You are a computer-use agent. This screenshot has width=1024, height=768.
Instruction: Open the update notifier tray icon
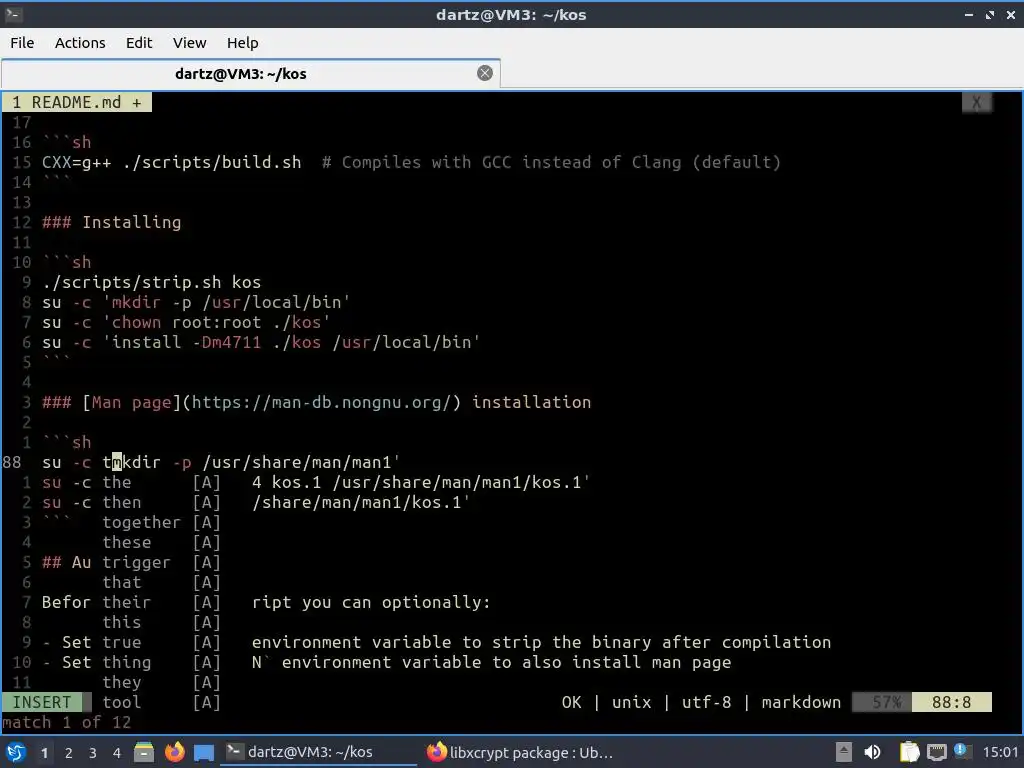coord(961,751)
